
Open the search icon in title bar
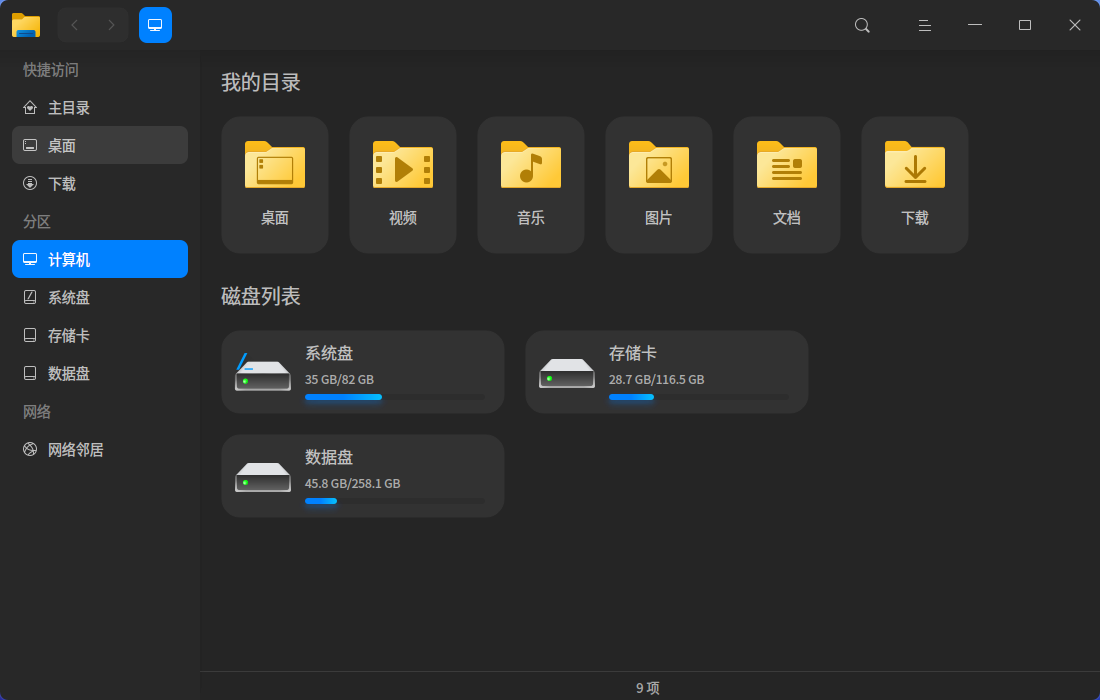(x=862, y=26)
